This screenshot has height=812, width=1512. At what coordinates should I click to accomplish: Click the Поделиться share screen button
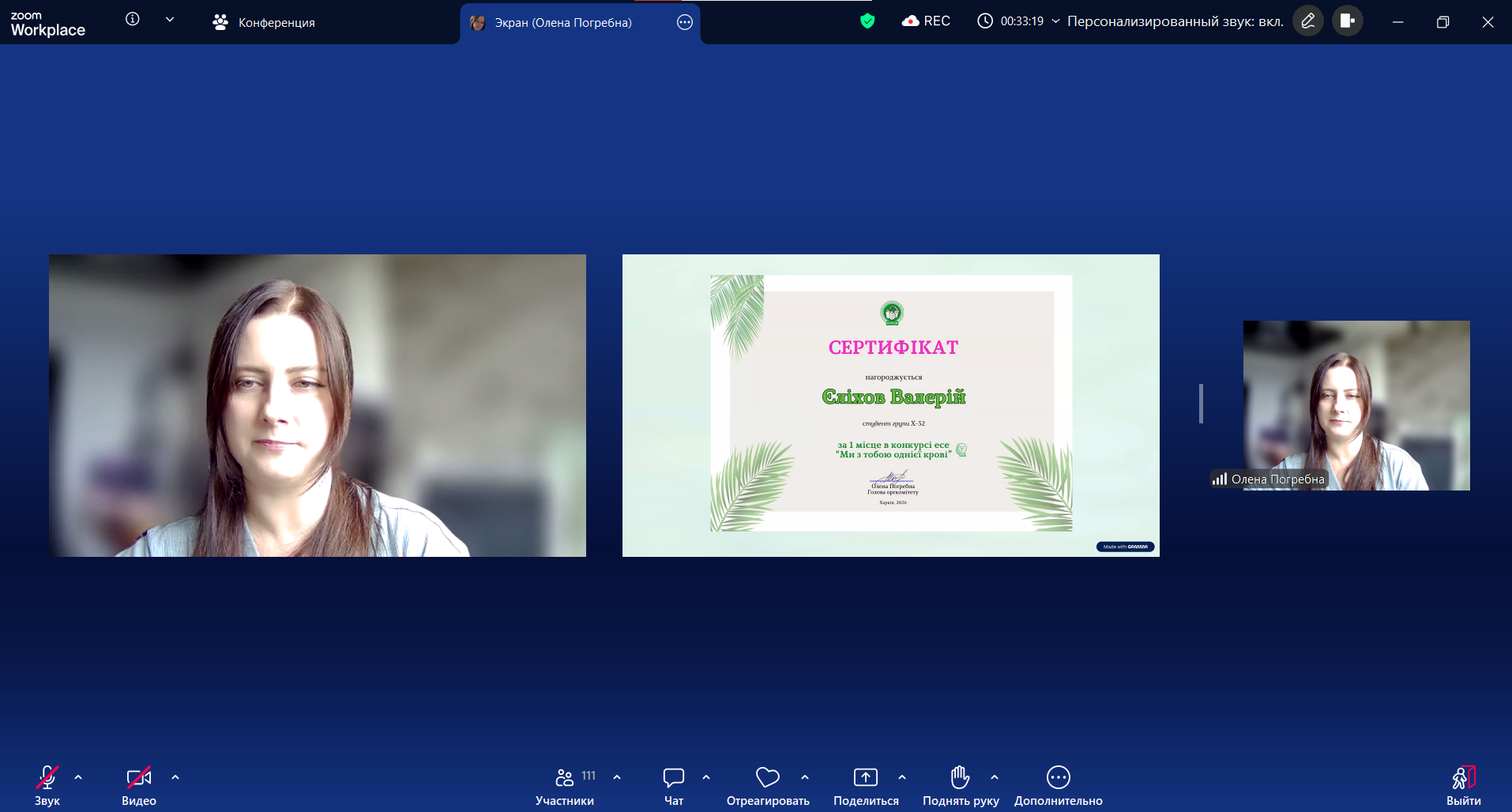click(866, 778)
